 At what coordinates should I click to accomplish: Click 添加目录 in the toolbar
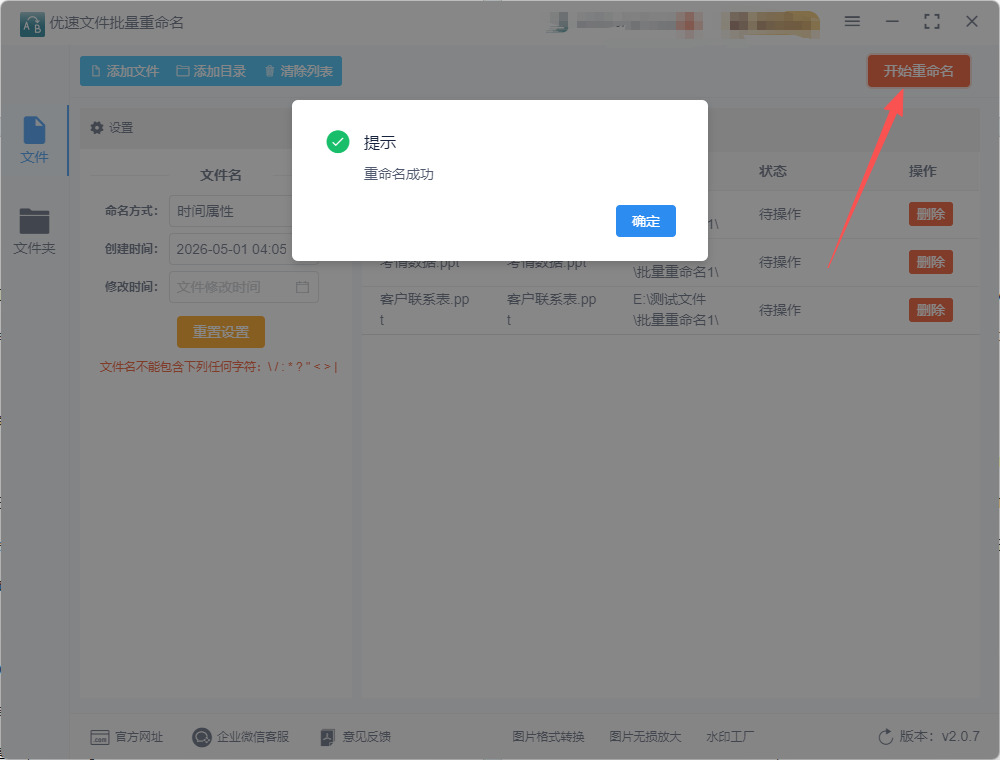[211, 71]
